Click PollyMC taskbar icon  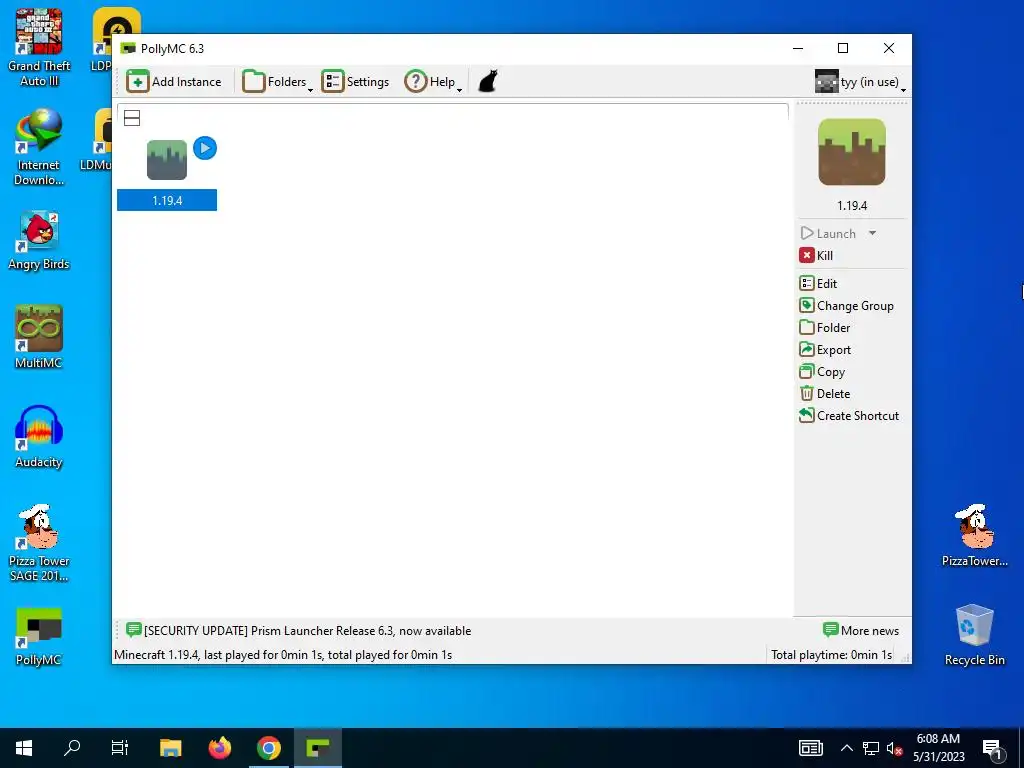point(318,748)
